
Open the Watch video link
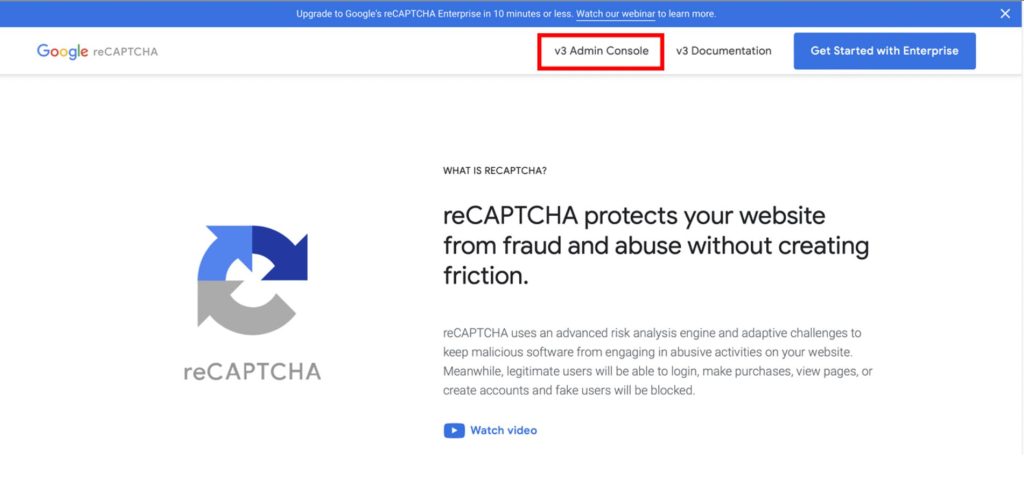tap(503, 431)
